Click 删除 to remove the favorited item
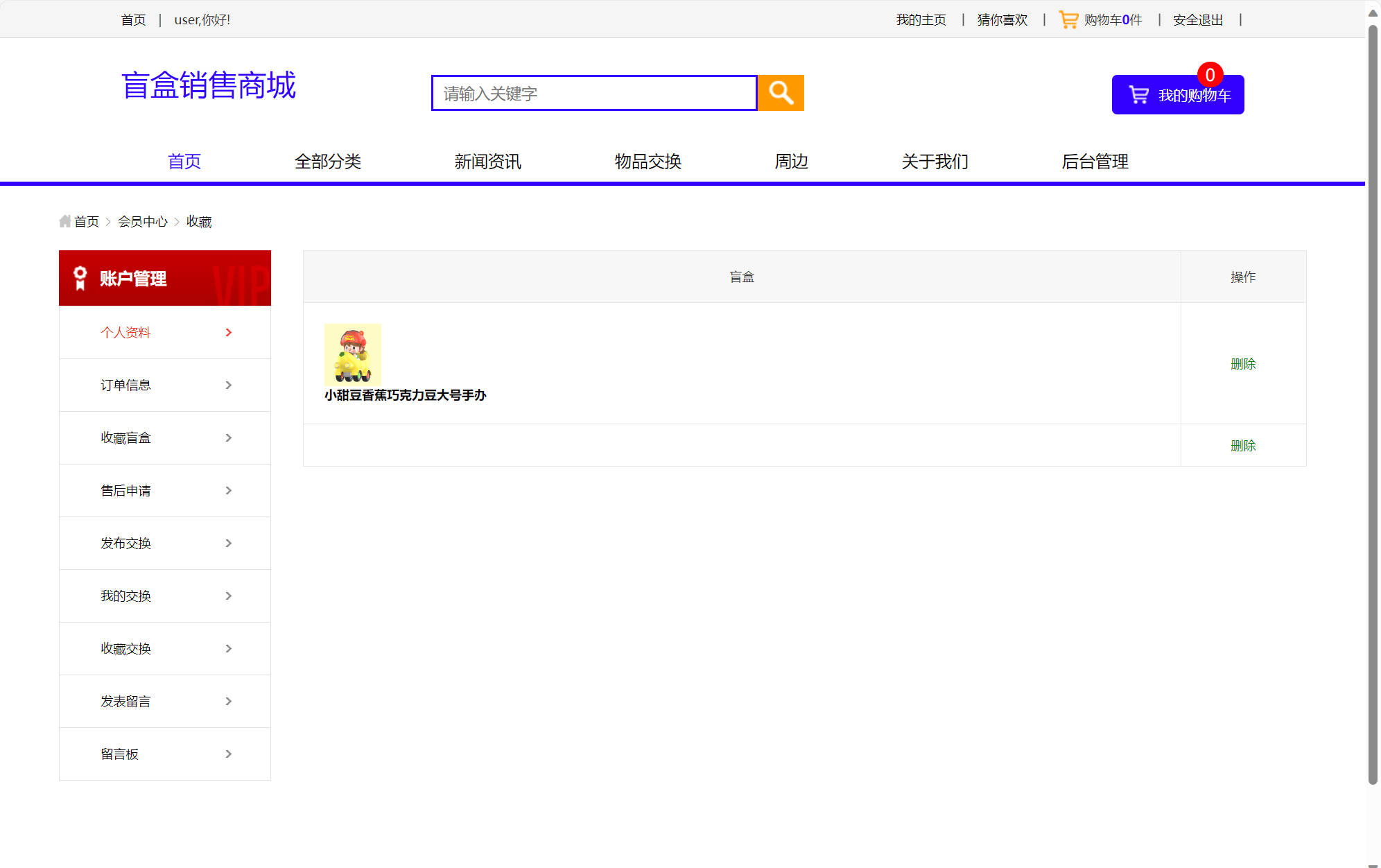Image resolution: width=1381 pixels, height=868 pixels. (x=1243, y=363)
